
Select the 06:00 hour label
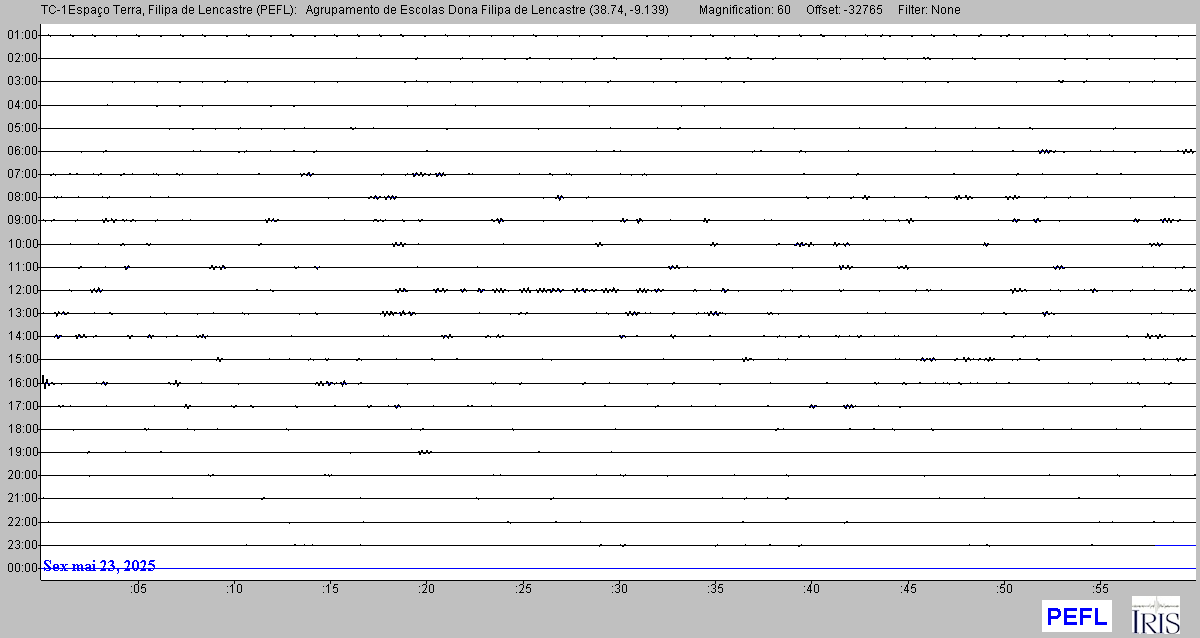tap(22, 151)
